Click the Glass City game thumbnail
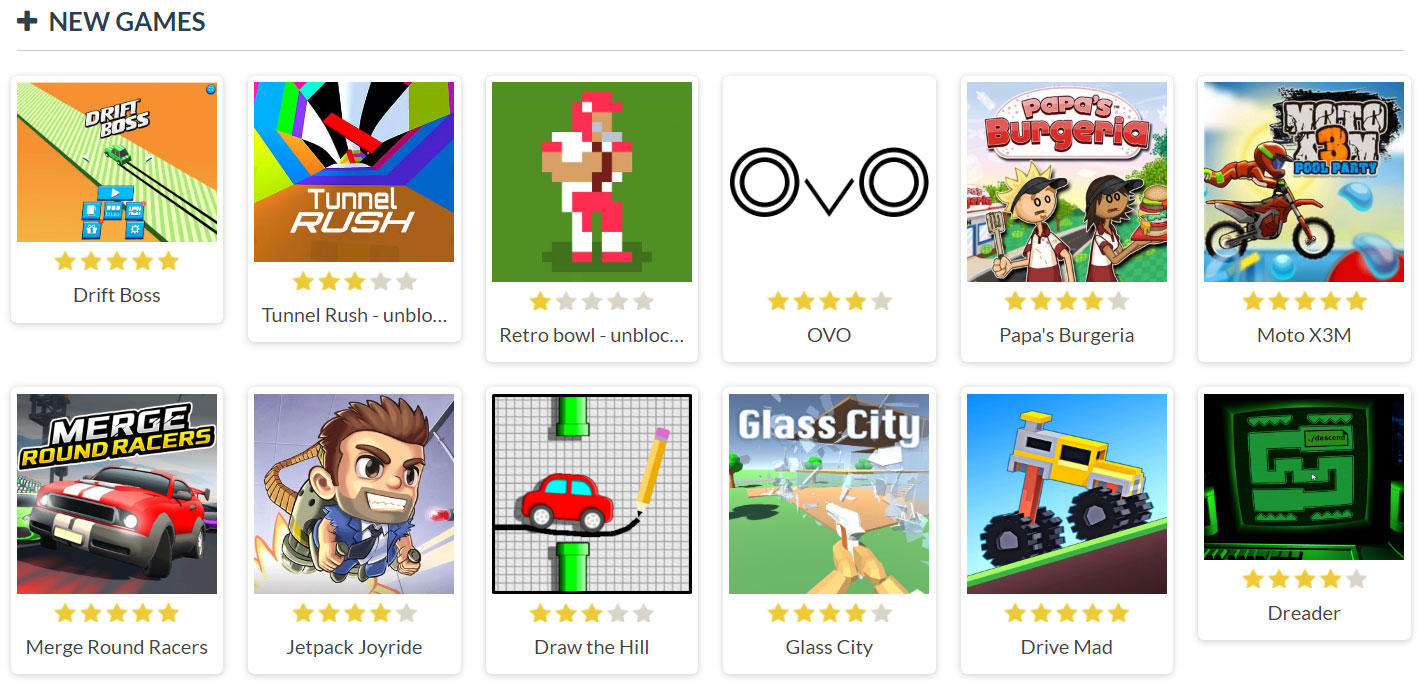 click(829, 494)
